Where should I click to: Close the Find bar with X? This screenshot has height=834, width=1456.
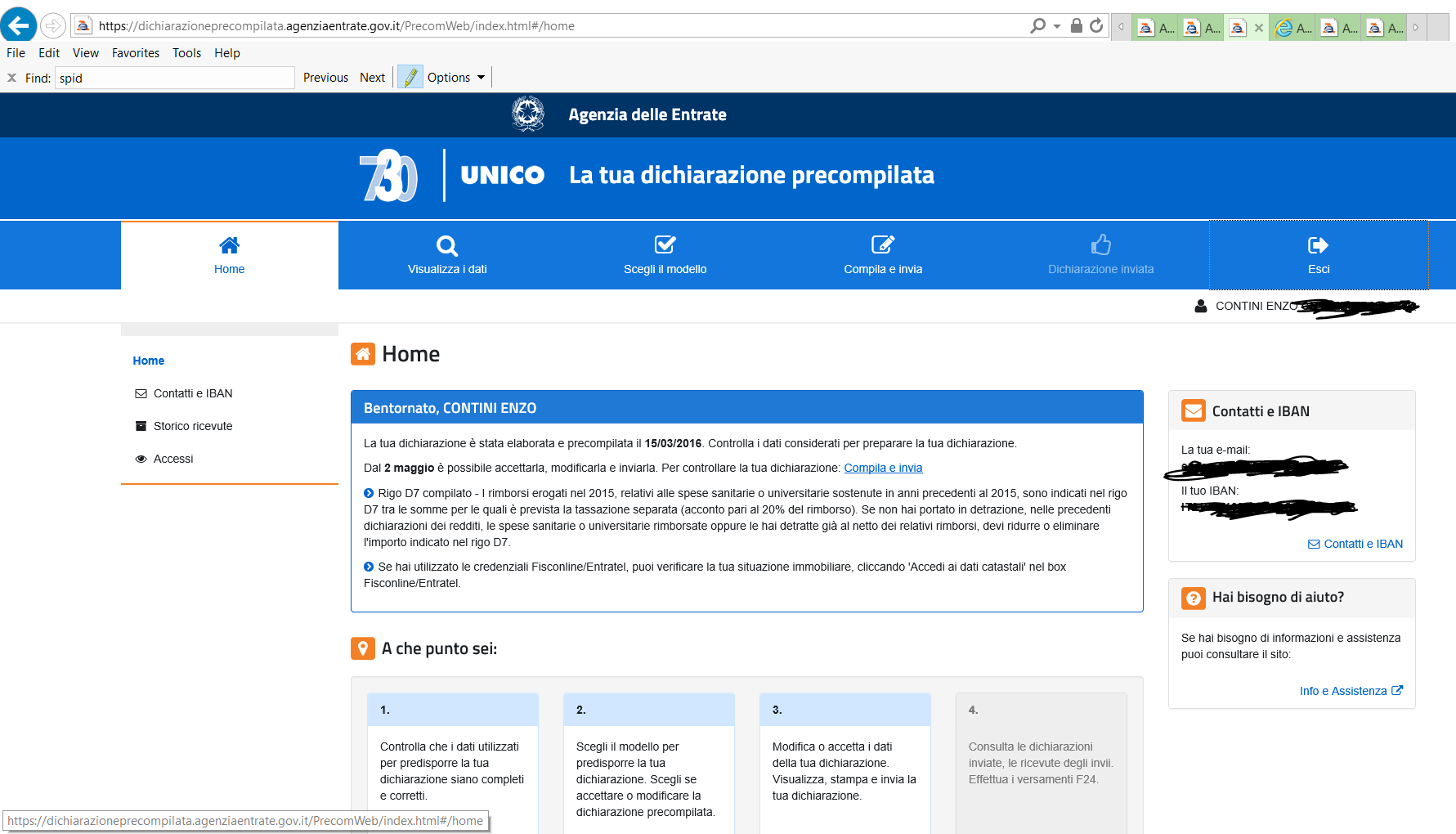click(x=11, y=78)
